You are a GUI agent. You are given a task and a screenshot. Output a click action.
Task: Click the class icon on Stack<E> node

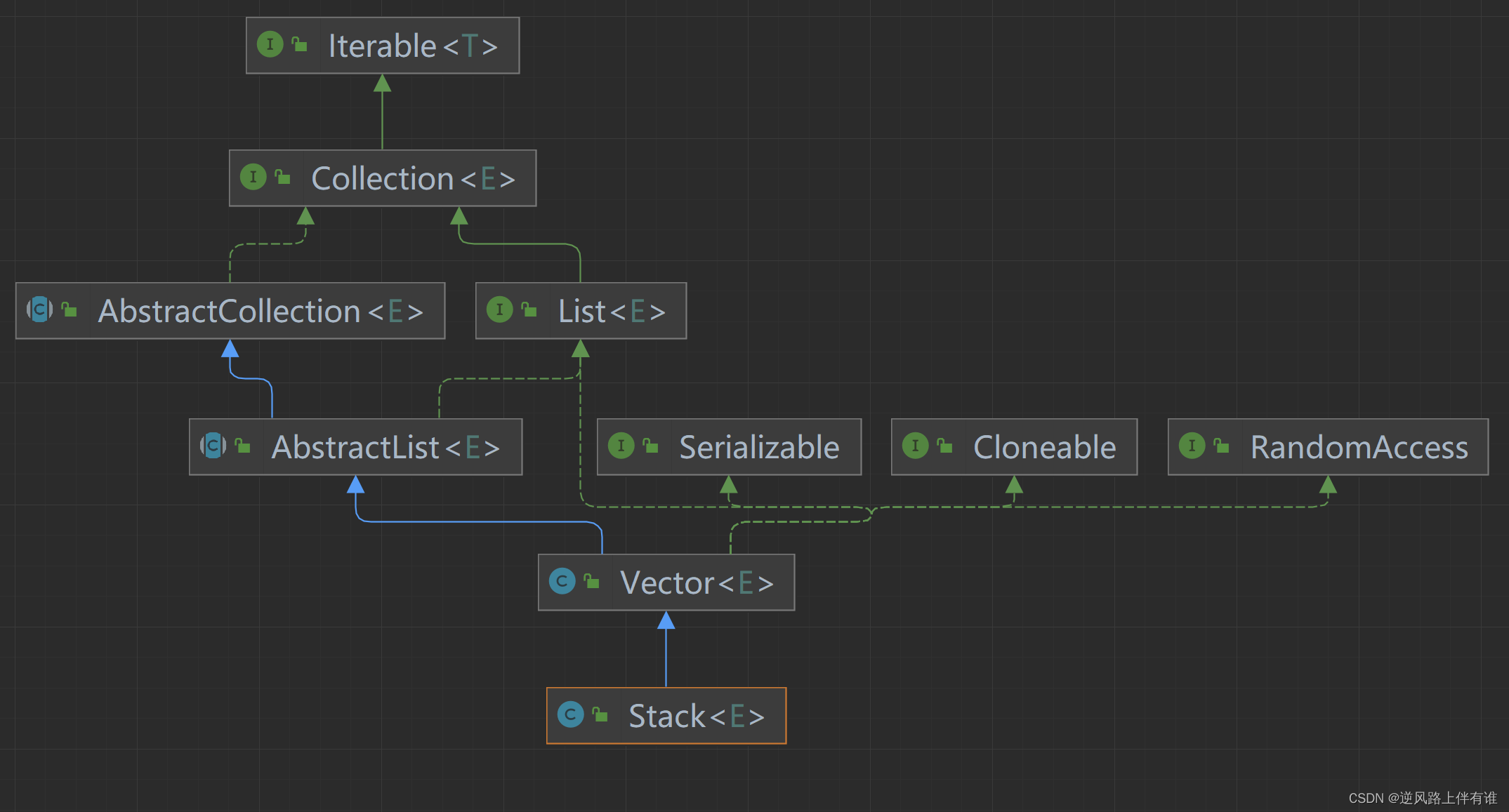coord(570,714)
